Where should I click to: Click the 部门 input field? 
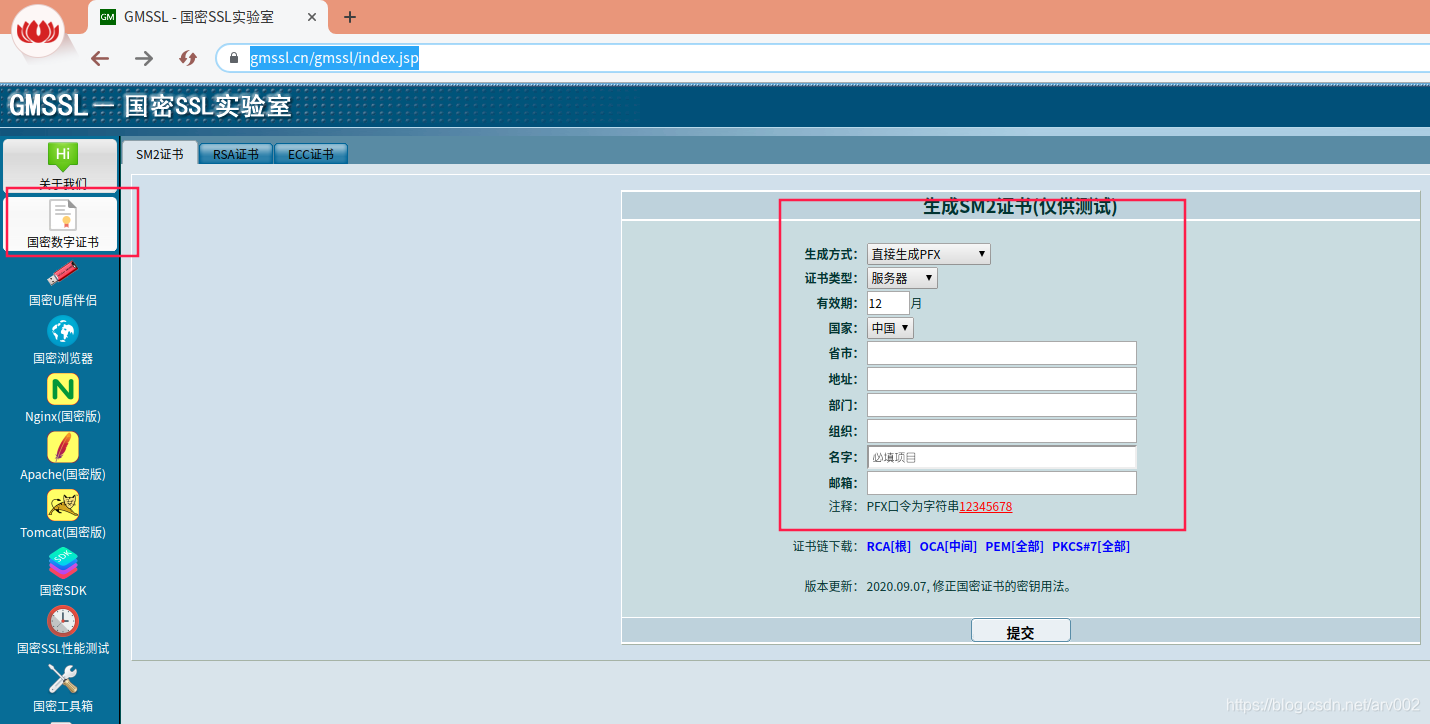point(1002,405)
